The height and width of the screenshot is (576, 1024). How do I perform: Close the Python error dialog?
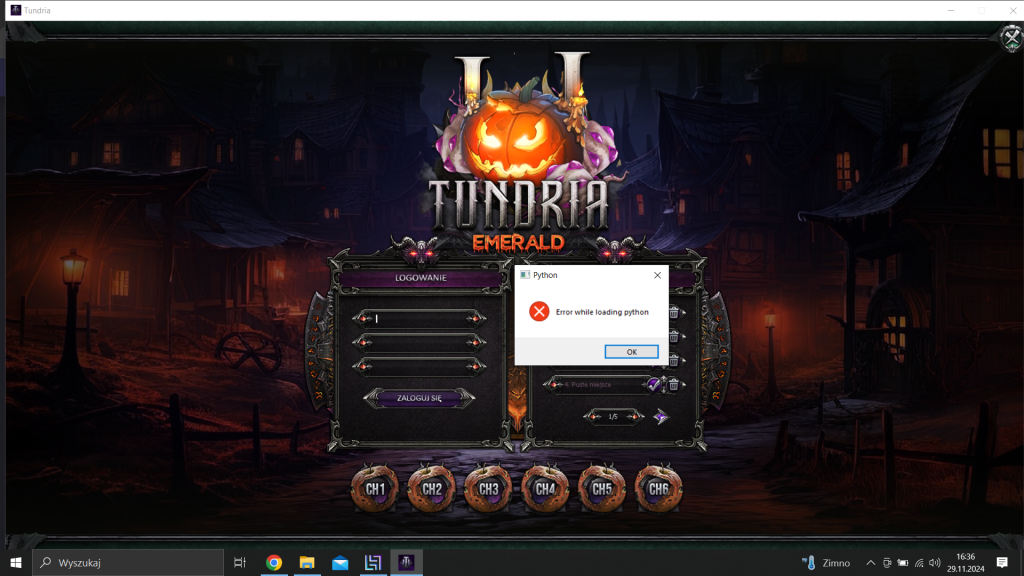point(657,275)
